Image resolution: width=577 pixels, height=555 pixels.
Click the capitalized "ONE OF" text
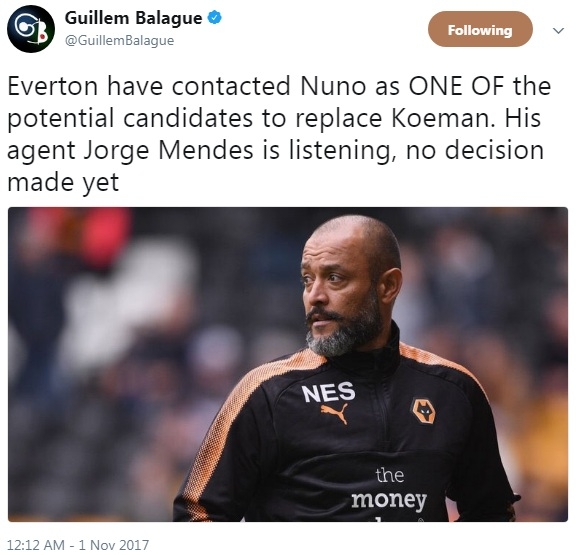[x=456, y=86]
